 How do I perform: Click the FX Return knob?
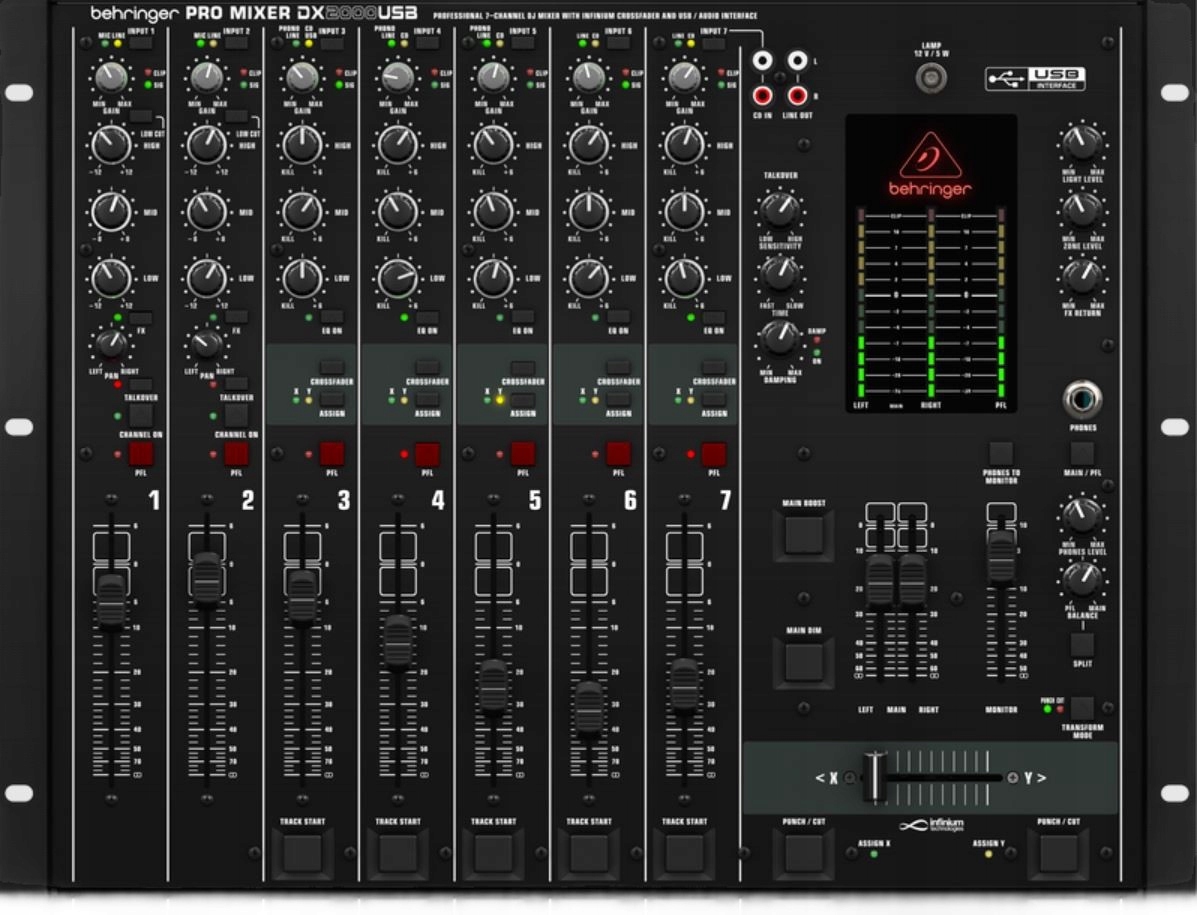(x=1082, y=276)
